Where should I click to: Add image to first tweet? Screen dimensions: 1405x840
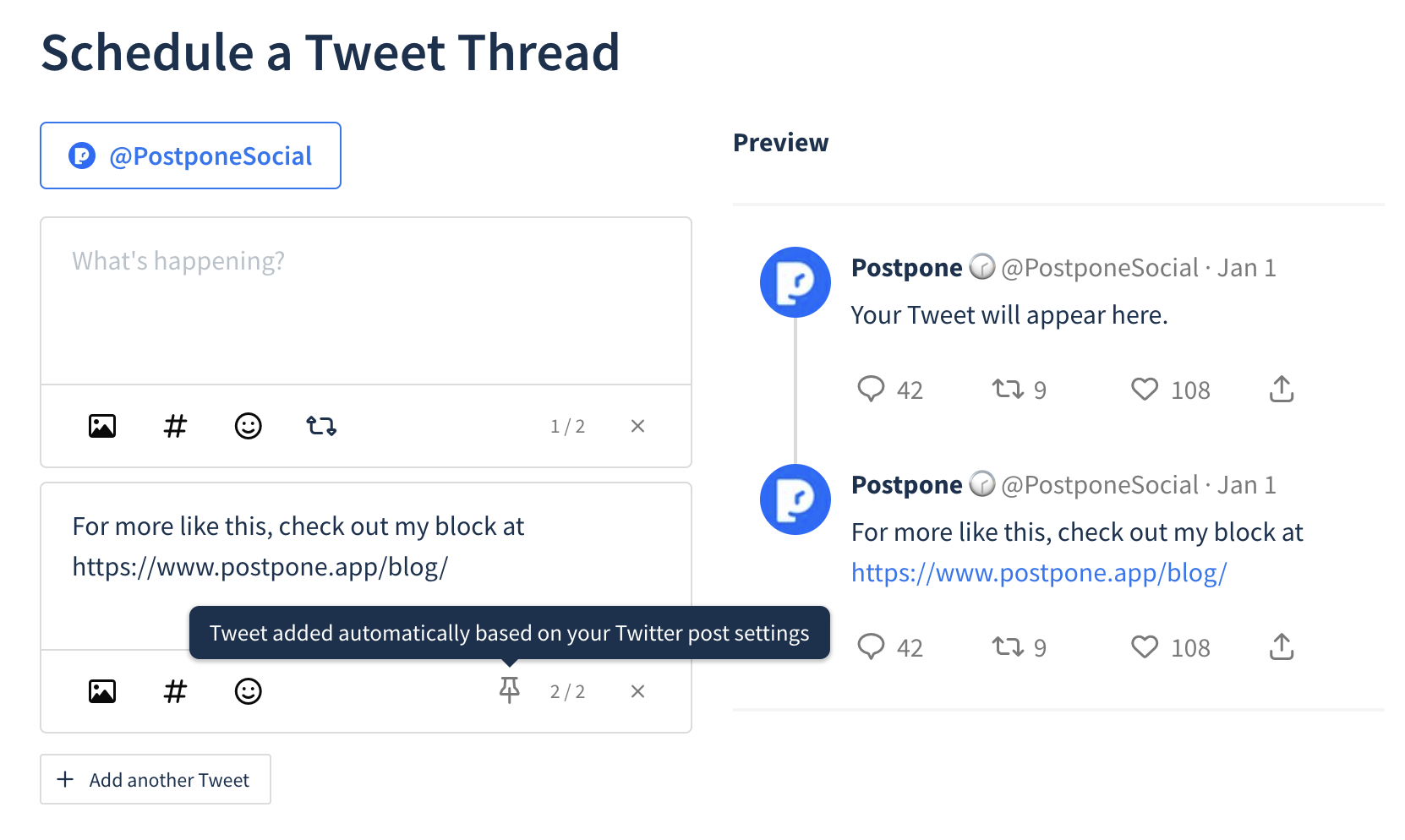pyautogui.click(x=102, y=426)
